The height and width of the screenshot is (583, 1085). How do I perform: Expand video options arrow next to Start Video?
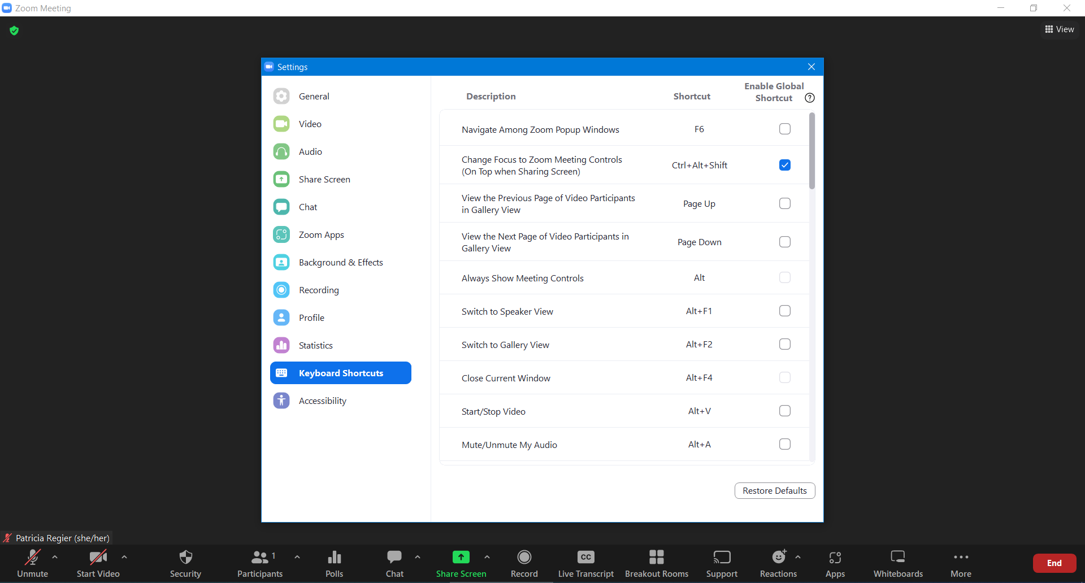click(124, 557)
